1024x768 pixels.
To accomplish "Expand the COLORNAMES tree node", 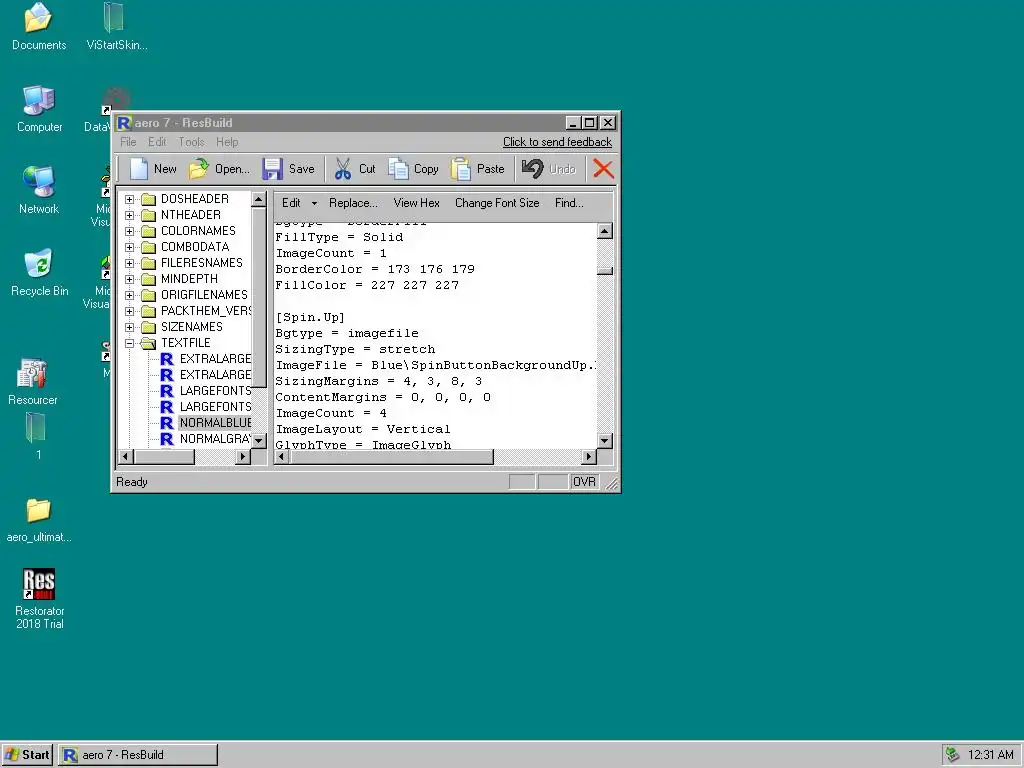I will (129, 231).
